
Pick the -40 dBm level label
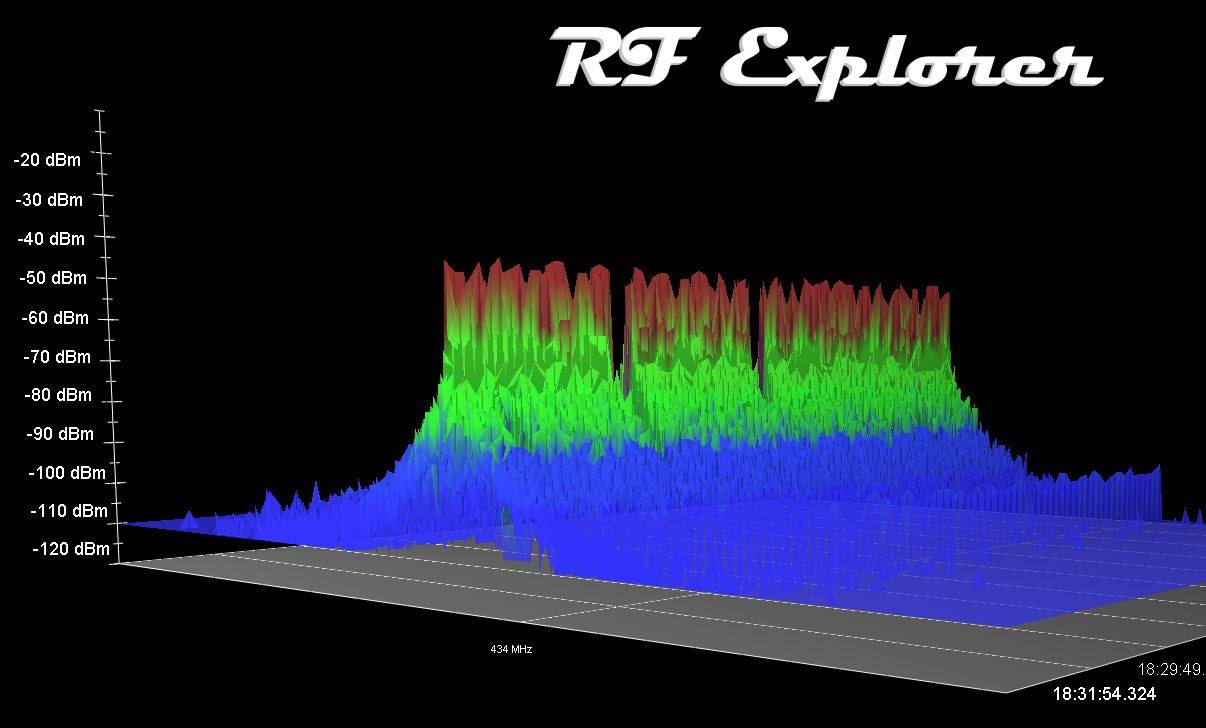click(51, 239)
